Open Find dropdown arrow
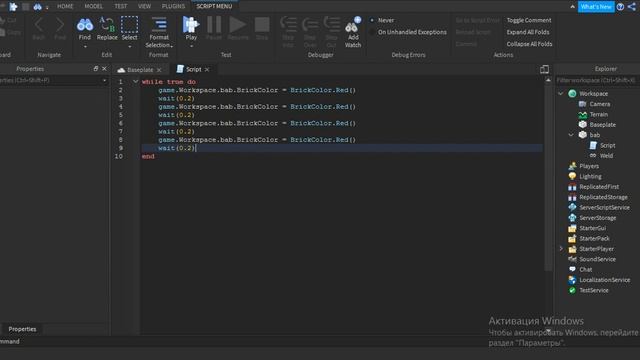 (85, 46)
